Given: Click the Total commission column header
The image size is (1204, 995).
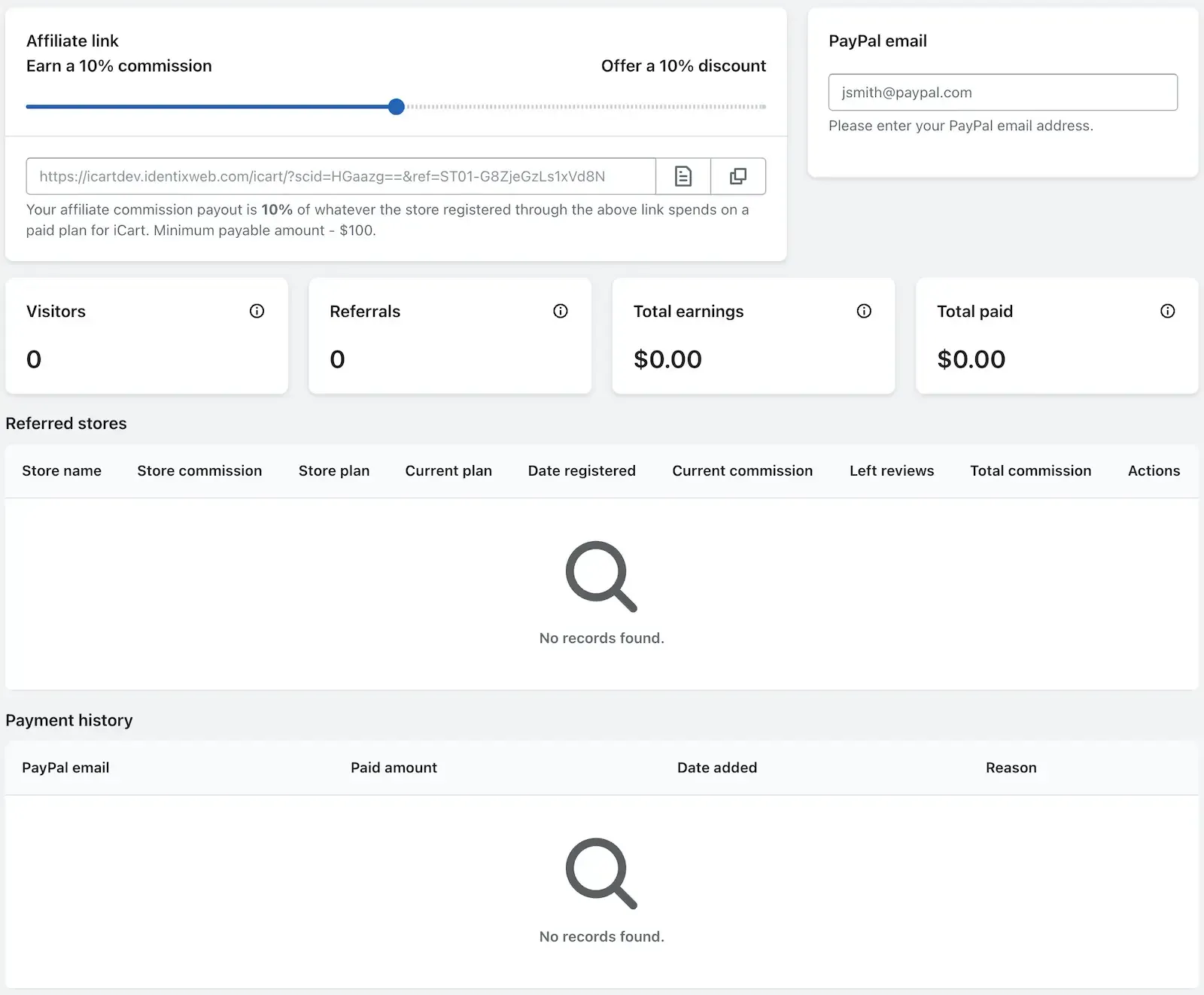Looking at the screenshot, I should click(x=1031, y=470).
